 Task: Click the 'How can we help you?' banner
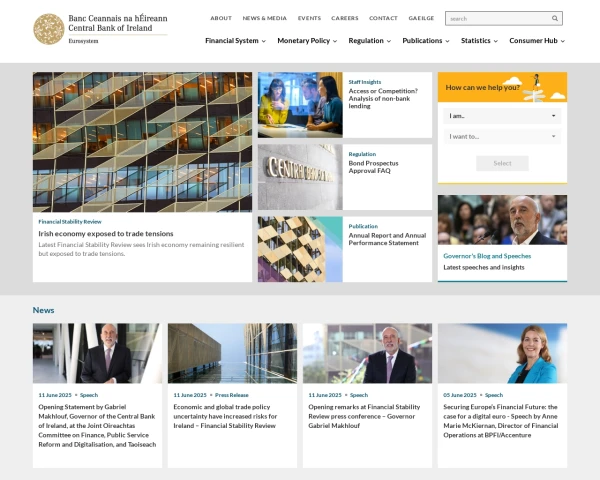[502, 87]
